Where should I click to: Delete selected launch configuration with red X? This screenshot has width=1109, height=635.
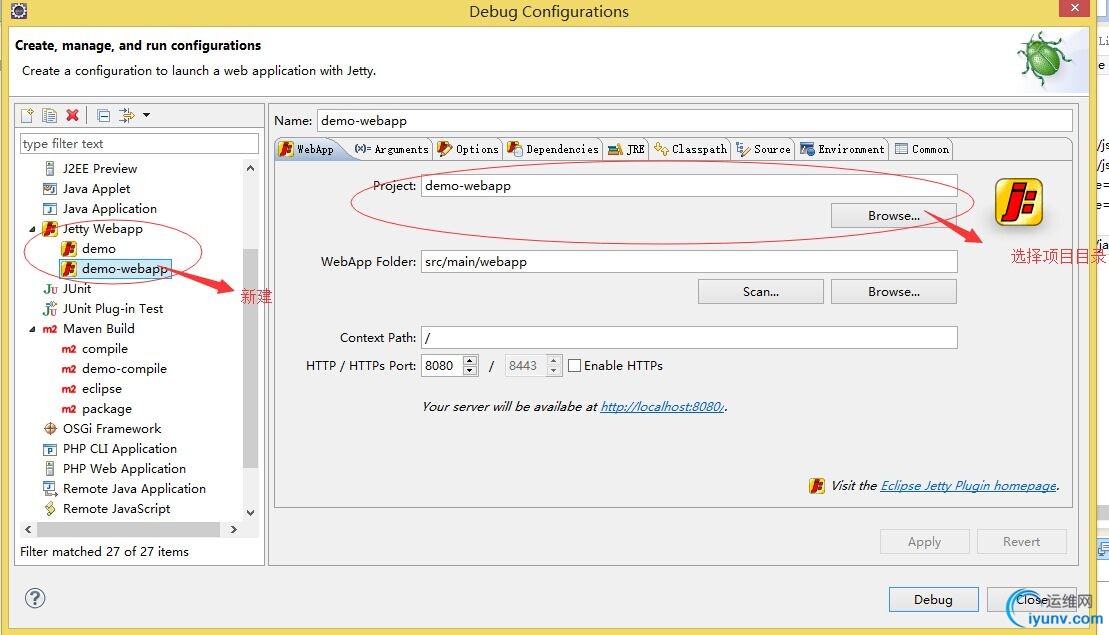point(72,115)
